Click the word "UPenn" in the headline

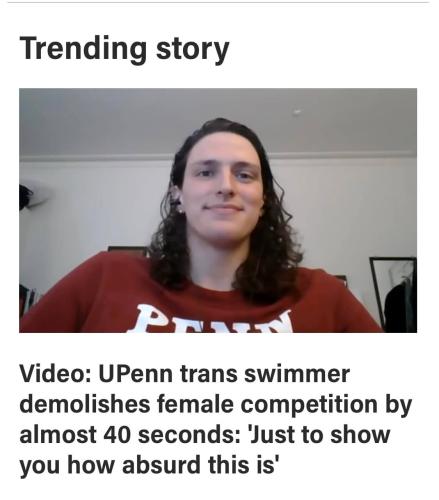pyautogui.click(x=136, y=374)
